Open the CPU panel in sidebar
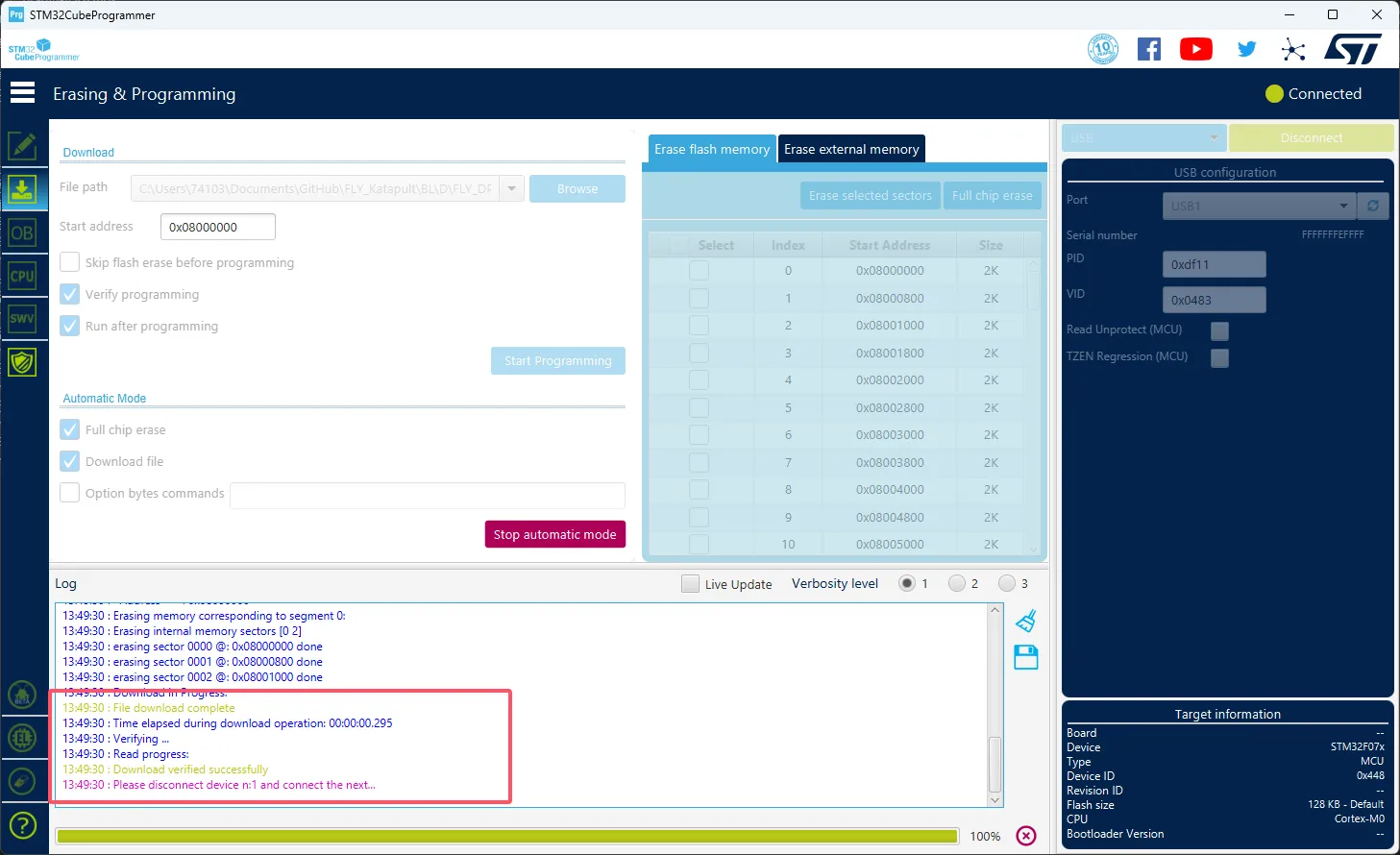 point(22,277)
